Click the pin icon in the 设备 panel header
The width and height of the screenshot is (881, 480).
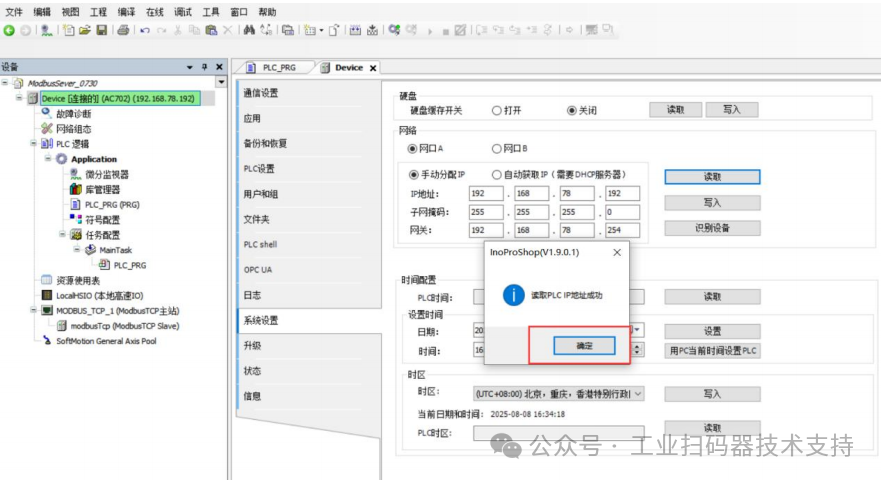click(x=205, y=67)
